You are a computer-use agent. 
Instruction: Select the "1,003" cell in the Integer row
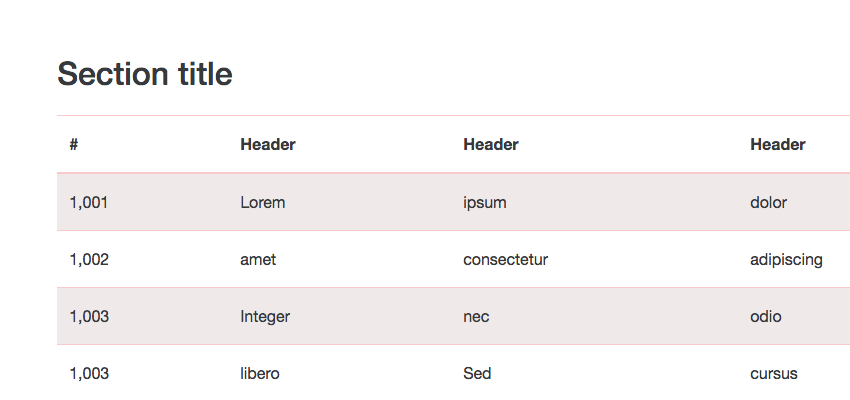pyautogui.click(x=89, y=316)
